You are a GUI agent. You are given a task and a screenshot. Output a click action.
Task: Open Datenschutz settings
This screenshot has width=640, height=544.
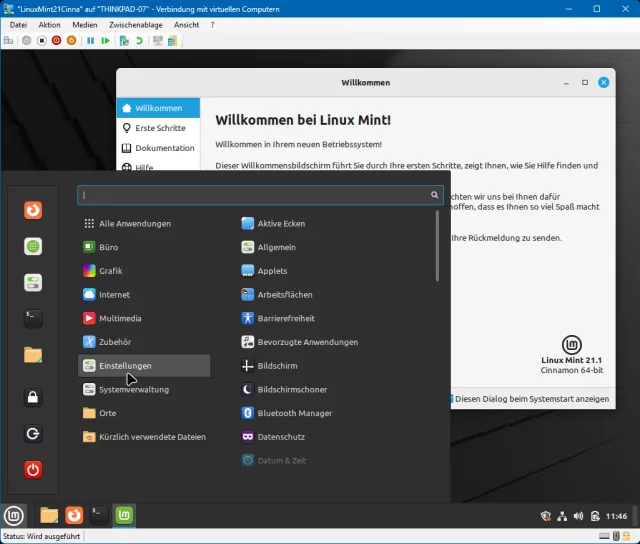coord(273,437)
